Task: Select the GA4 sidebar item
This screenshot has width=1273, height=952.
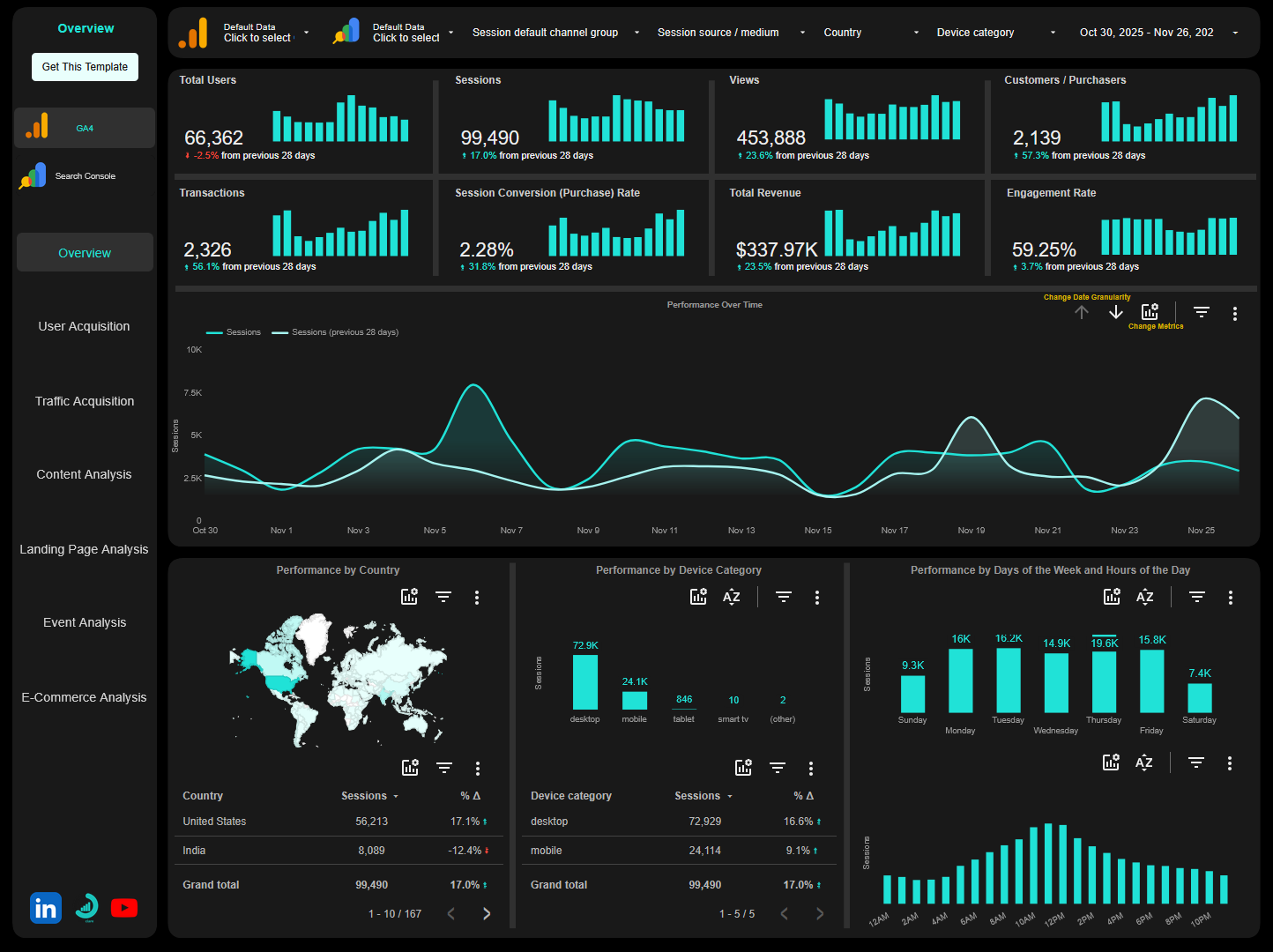Action: (x=84, y=127)
